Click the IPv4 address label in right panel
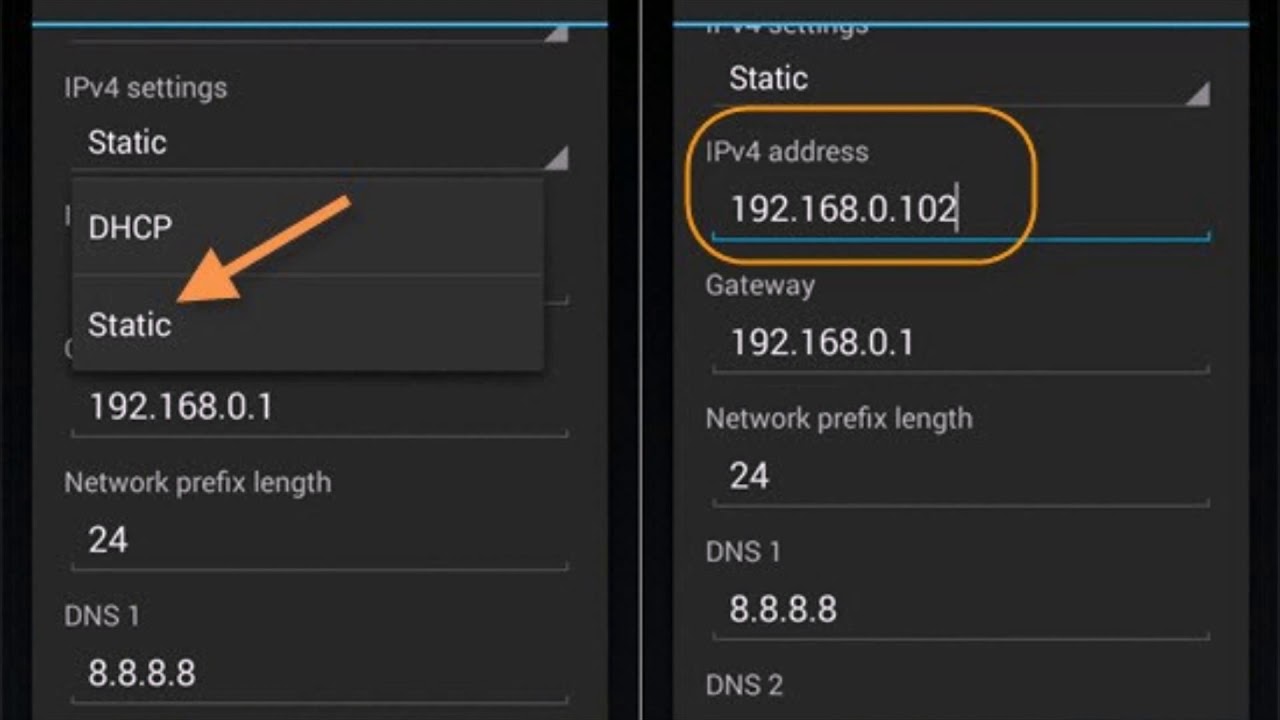Image resolution: width=1280 pixels, height=720 pixels. [787, 152]
